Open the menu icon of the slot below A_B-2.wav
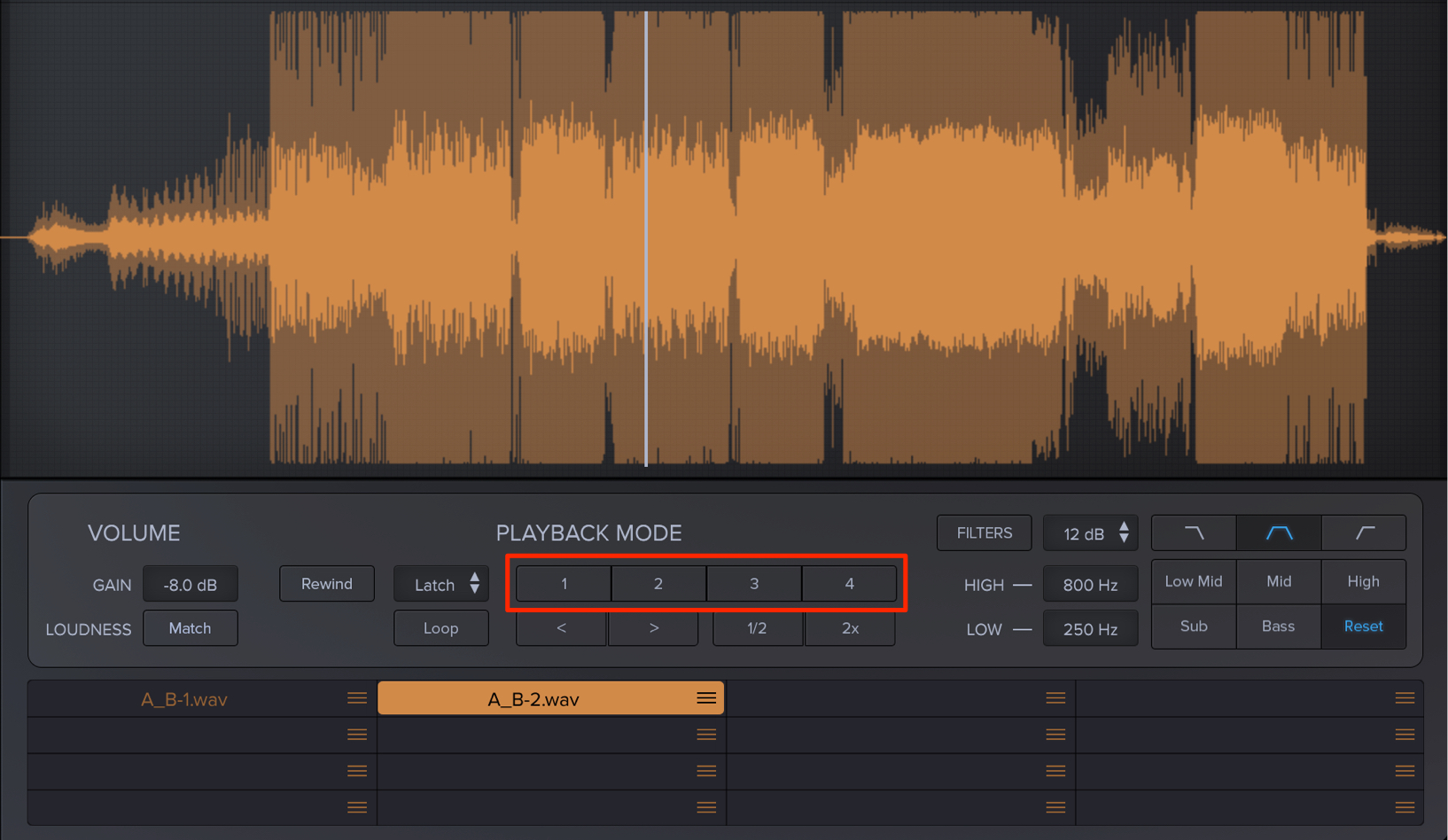This screenshot has width=1448, height=840. 706,735
